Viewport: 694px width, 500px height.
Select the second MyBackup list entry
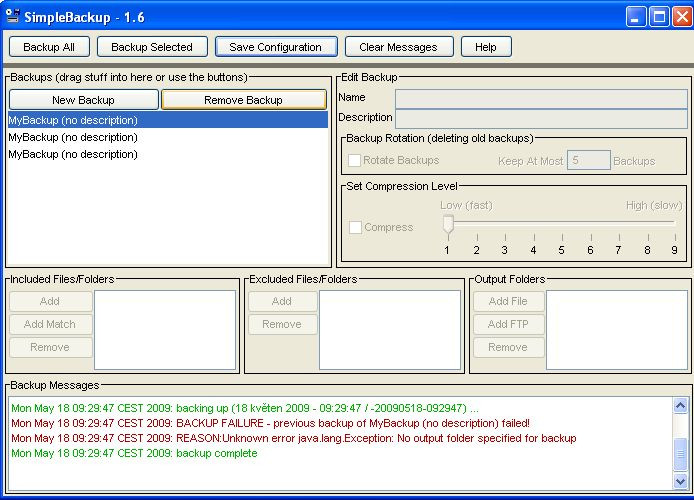(168, 137)
